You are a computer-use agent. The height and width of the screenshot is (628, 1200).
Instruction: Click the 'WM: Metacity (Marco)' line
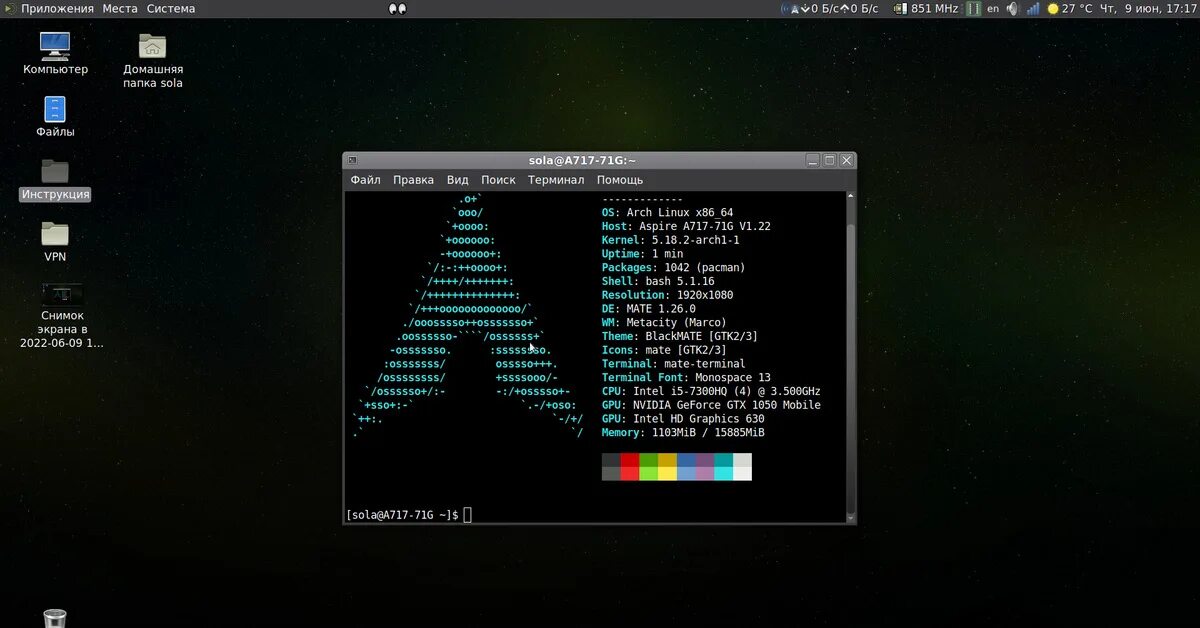(664, 323)
